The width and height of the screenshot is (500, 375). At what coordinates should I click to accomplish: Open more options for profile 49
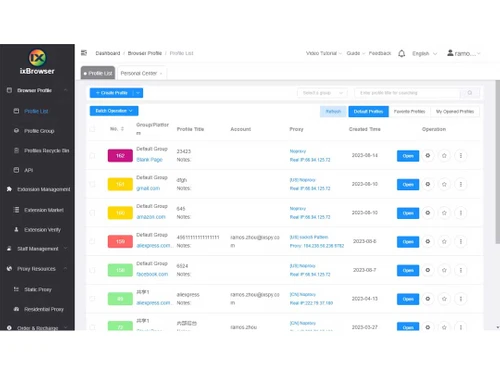[461, 299]
